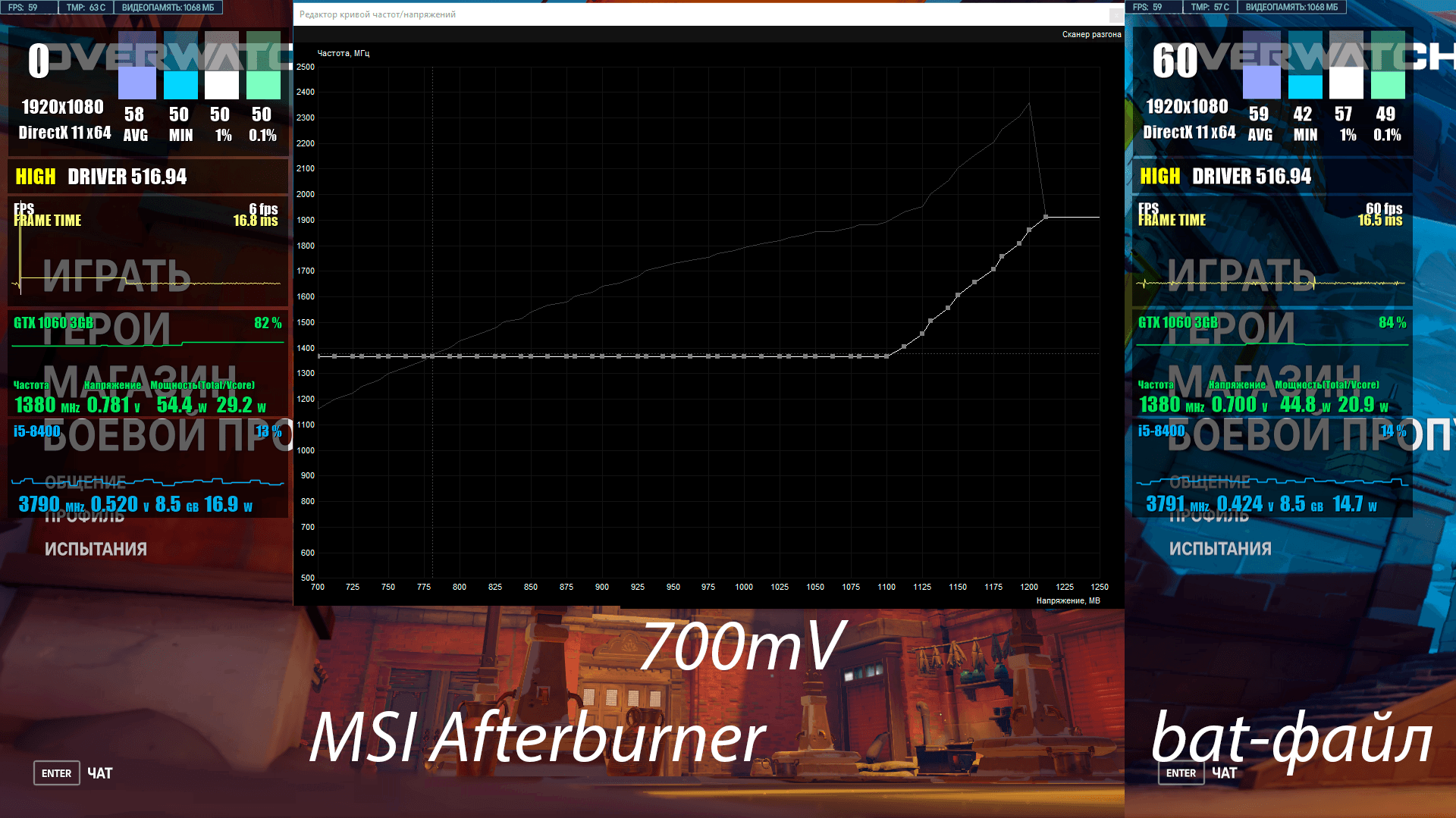Click the 'Частота, МГц' axis title
This screenshot has width=1456, height=818.
point(344,53)
